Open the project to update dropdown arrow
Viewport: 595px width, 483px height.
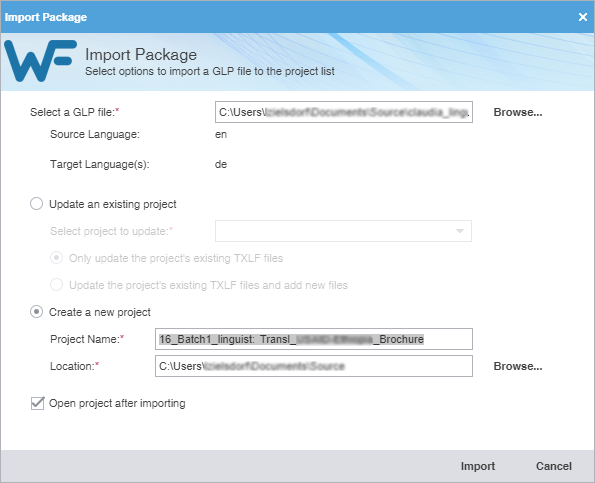460,231
